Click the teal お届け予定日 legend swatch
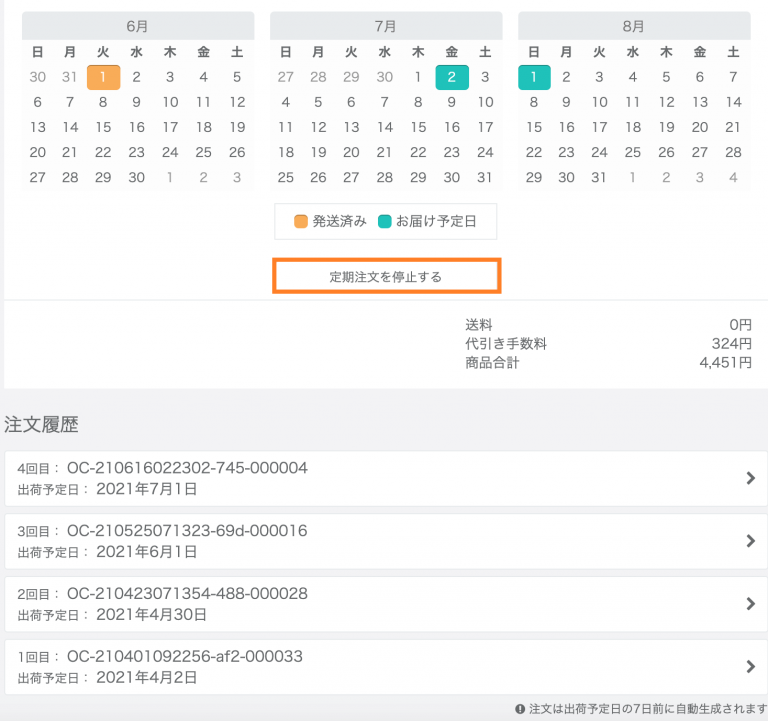The image size is (768, 721). (x=386, y=222)
